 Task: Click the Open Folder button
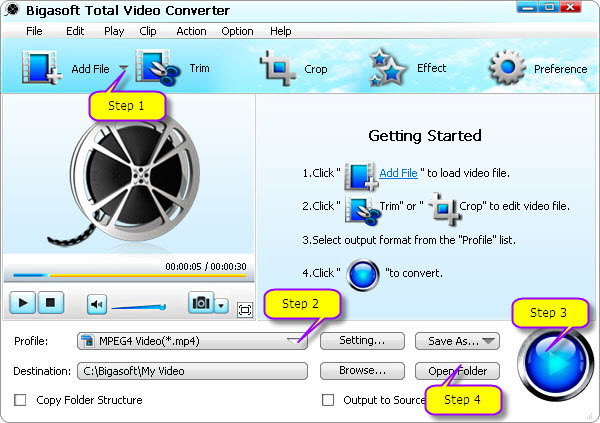pos(457,371)
